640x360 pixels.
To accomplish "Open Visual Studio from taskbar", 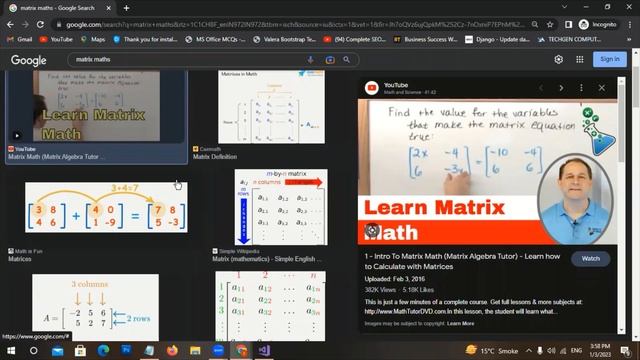I will point(264,351).
